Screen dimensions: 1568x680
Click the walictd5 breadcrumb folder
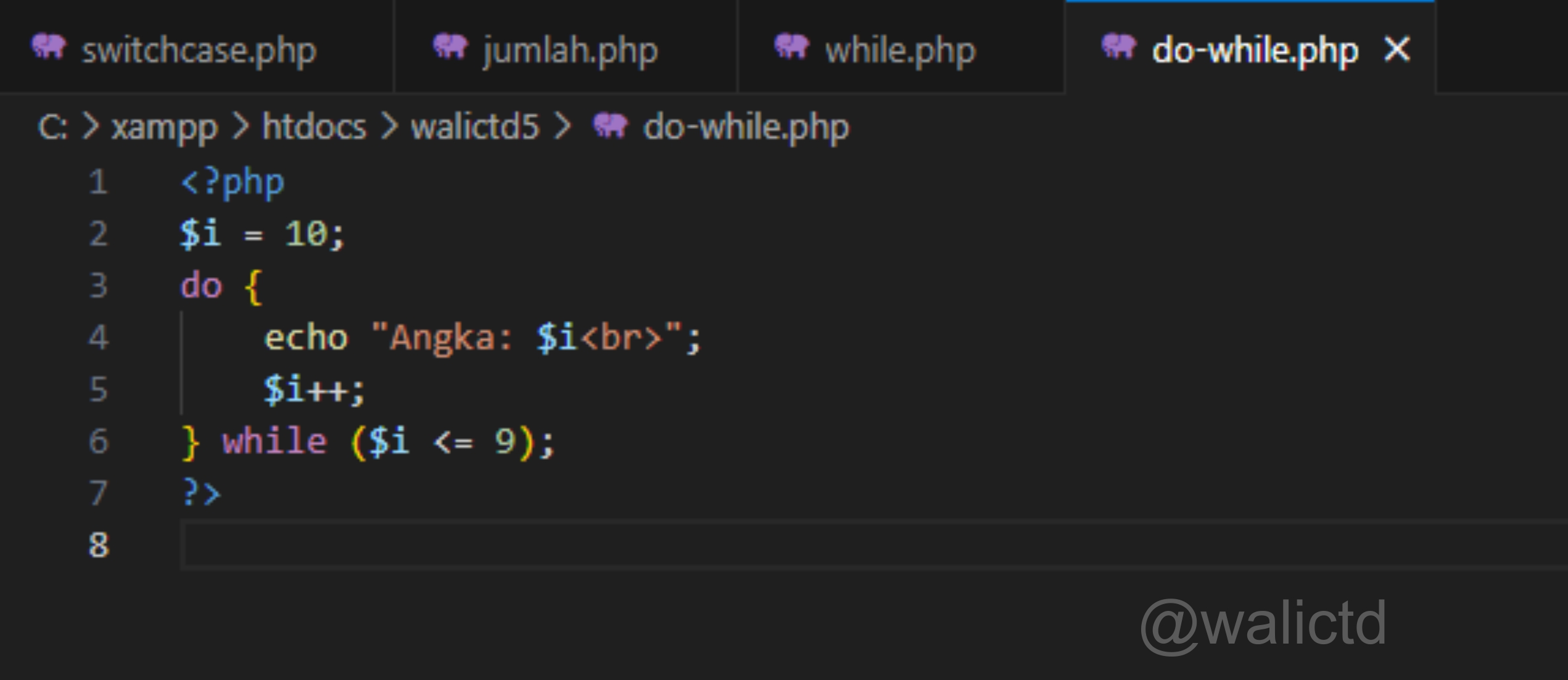pyautogui.click(x=475, y=128)
